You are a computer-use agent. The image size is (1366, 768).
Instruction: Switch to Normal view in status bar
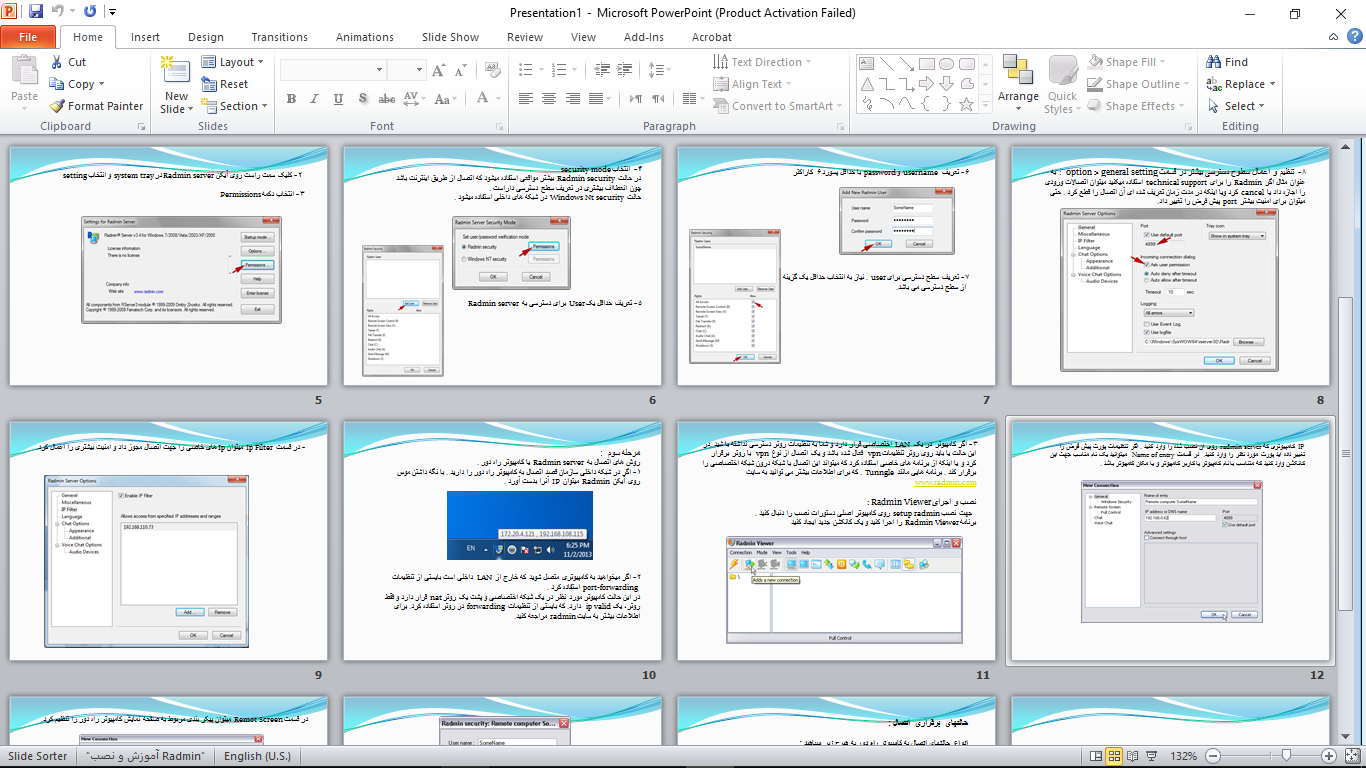tap(1097, 756)
